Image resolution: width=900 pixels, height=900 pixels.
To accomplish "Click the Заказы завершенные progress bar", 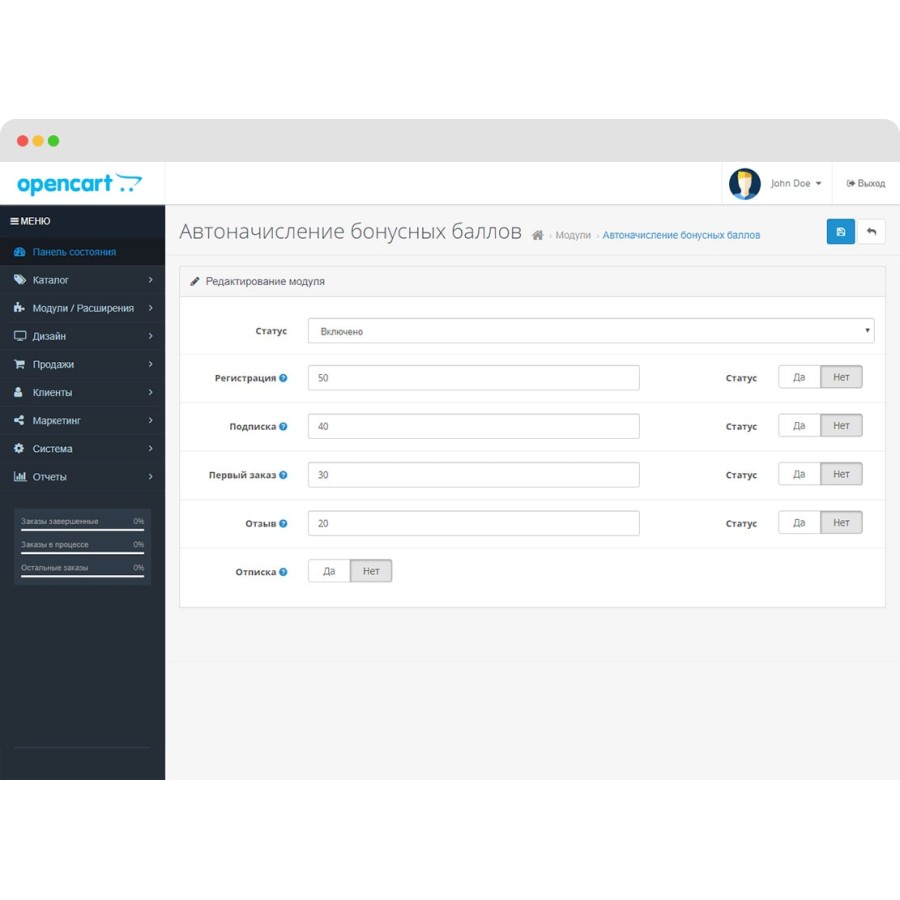I will click(x=82, y=530).
